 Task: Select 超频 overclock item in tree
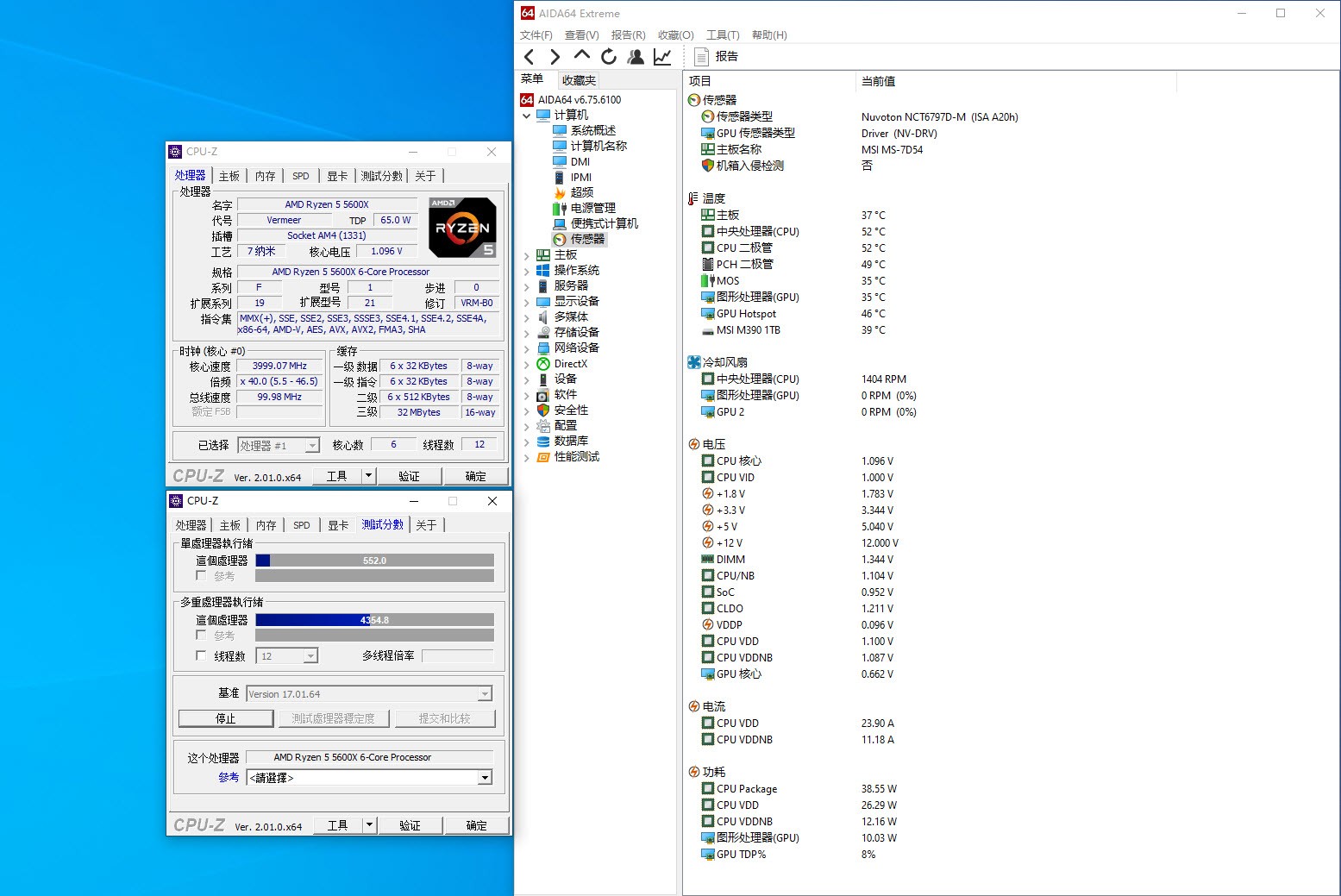click(x=582, y=192)
